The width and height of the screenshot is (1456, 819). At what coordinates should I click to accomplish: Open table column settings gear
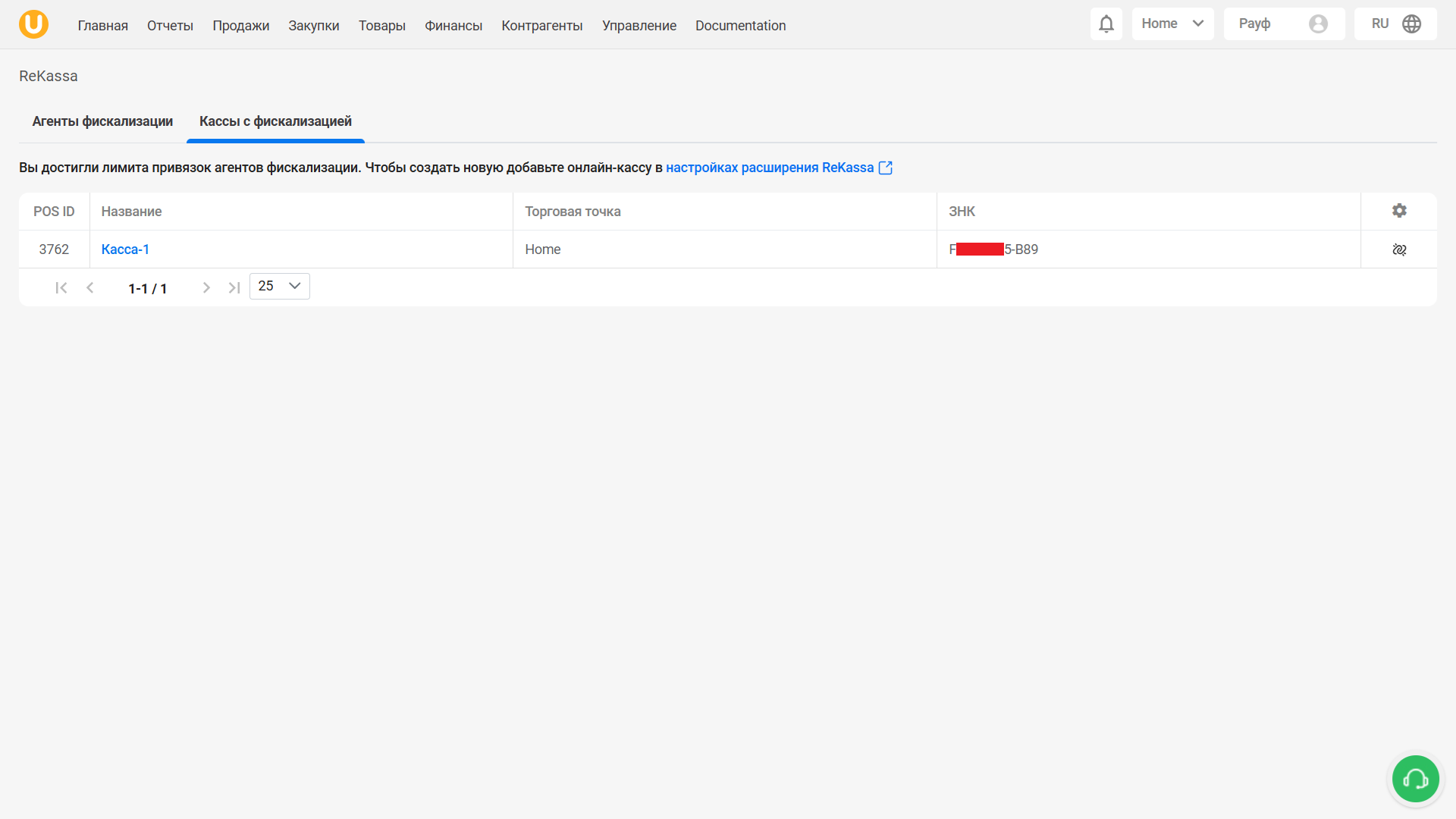click(x=1399, y=211)
